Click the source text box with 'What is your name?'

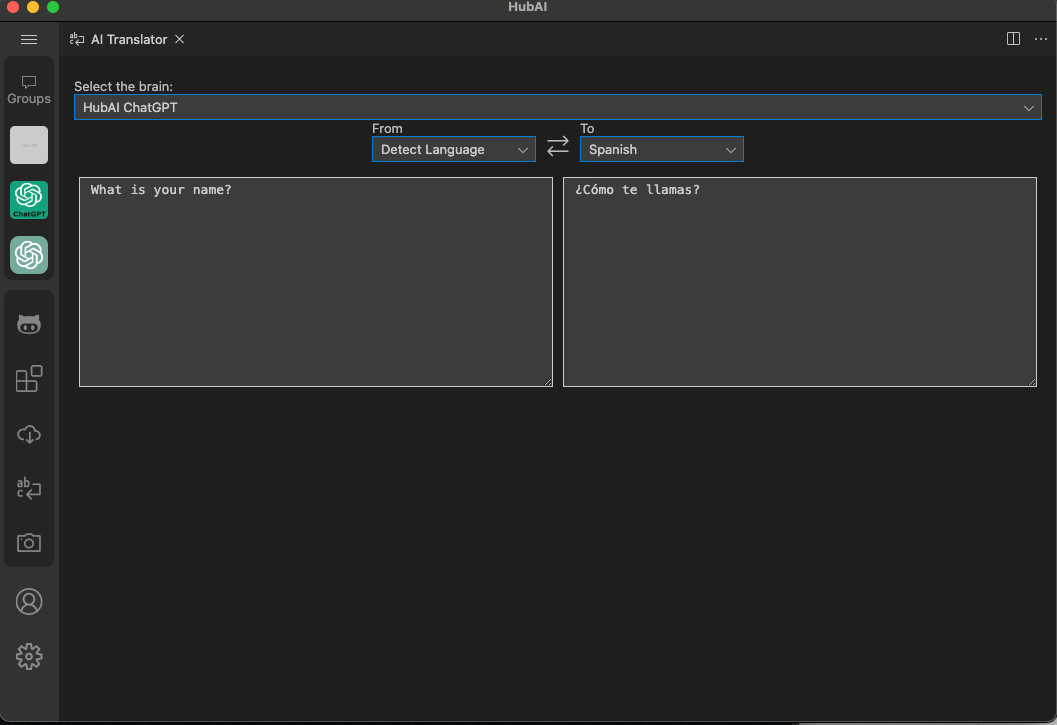[x=315, y=282]
